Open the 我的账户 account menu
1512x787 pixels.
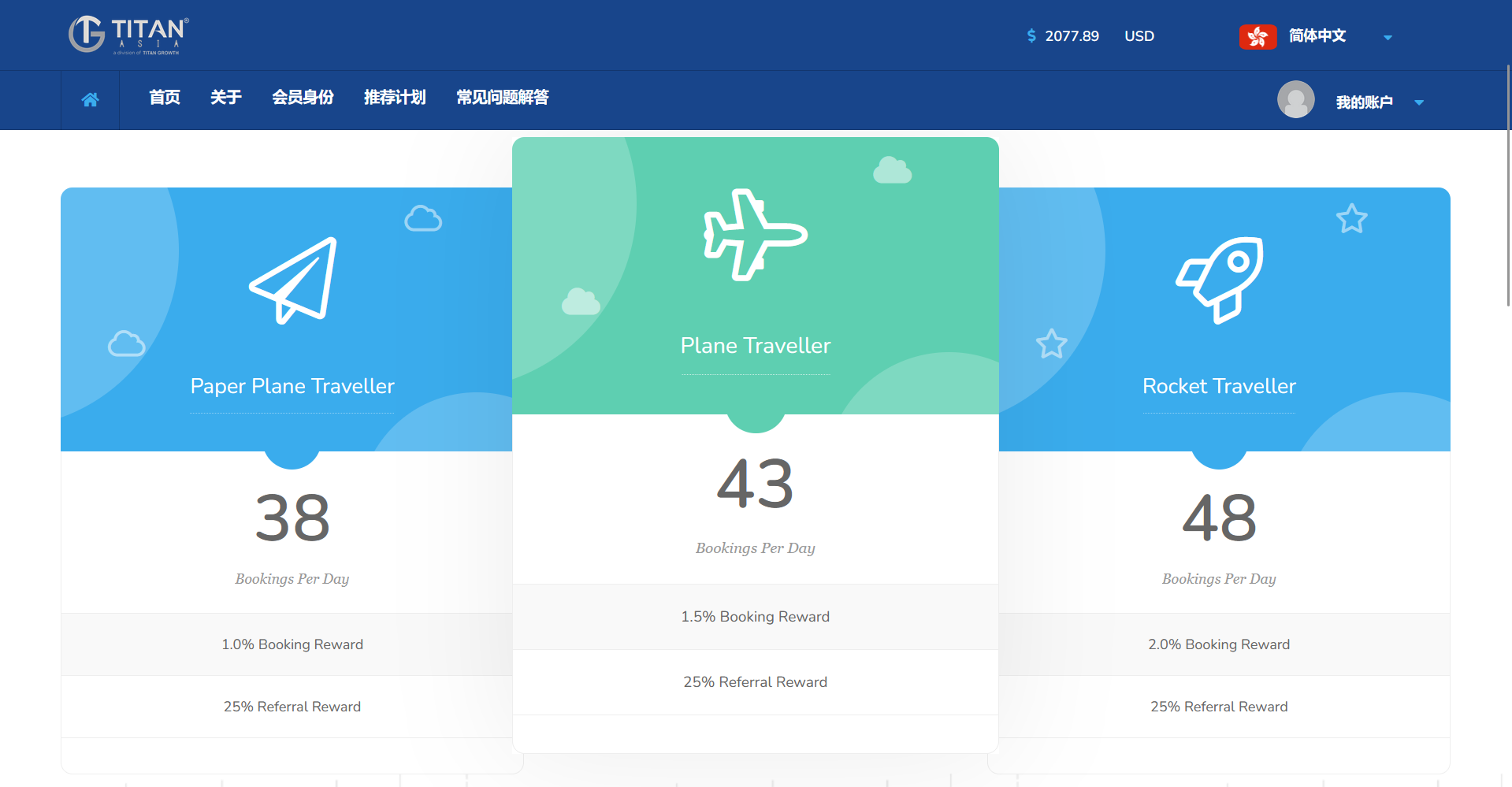pos(1364,102)
